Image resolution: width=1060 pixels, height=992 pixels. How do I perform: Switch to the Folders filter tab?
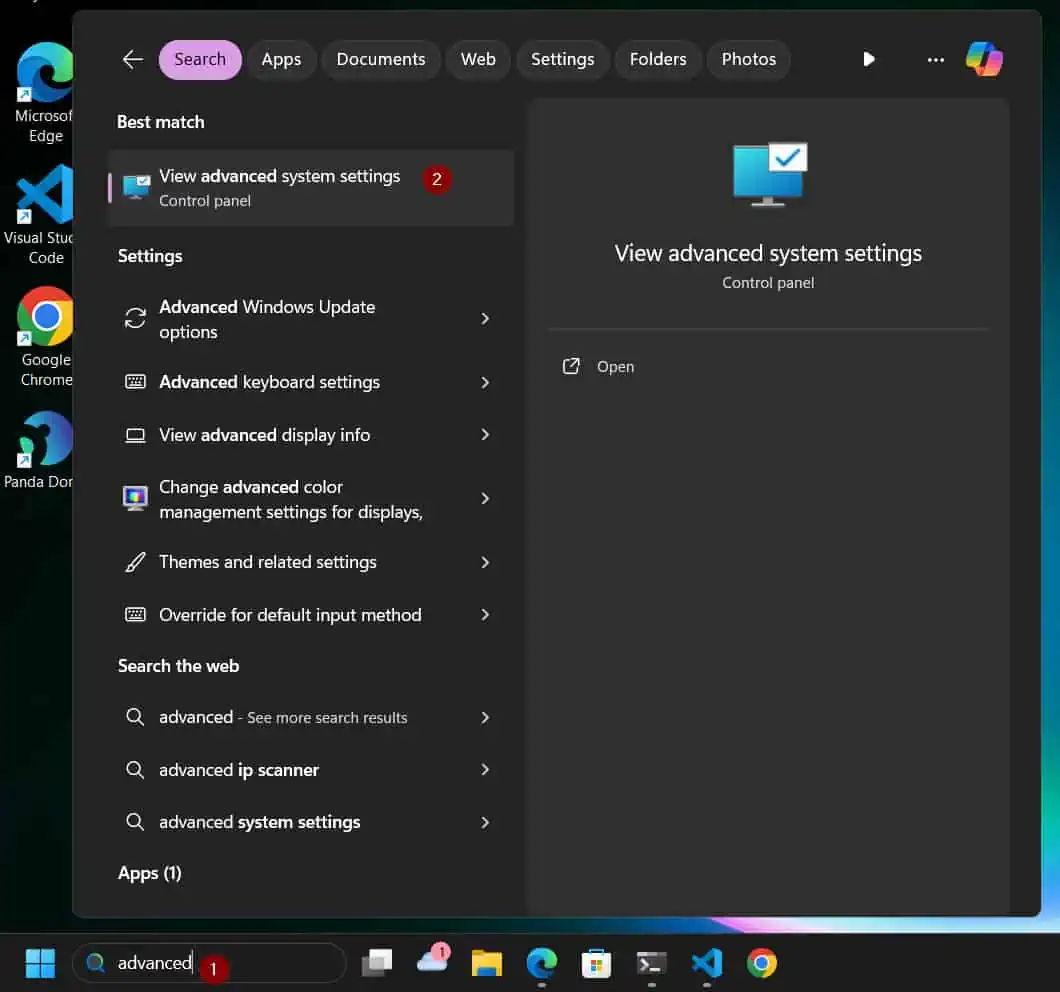tap(658, 60)
